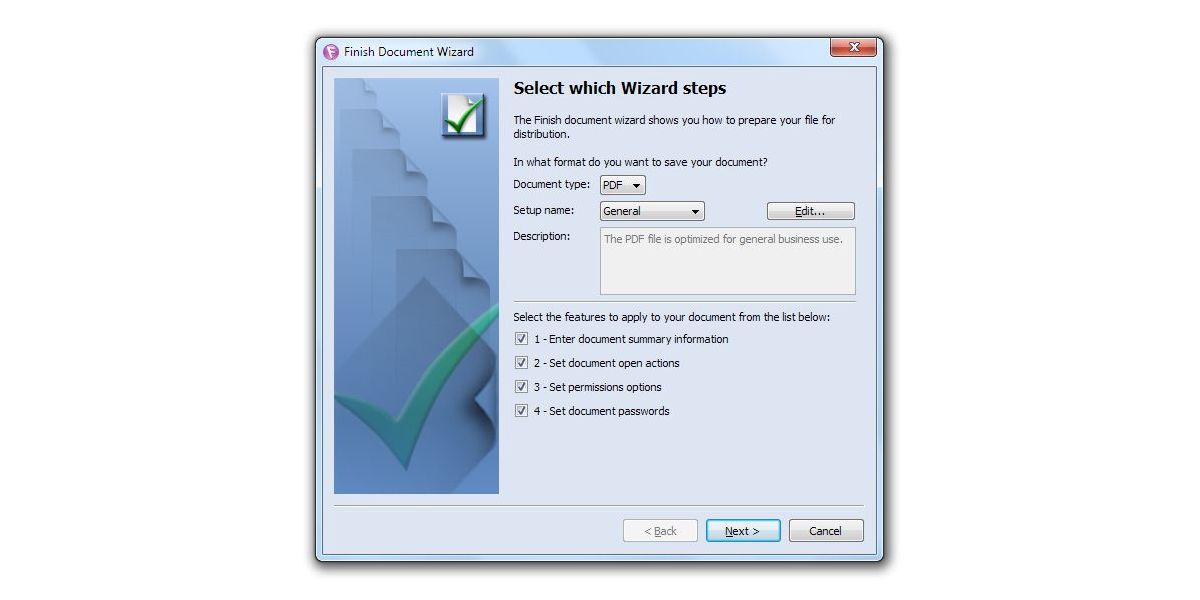Viewport: 1200px width, 600px height.
Task: Click the green checkmark document icon
Action: [x=463, y=115]
